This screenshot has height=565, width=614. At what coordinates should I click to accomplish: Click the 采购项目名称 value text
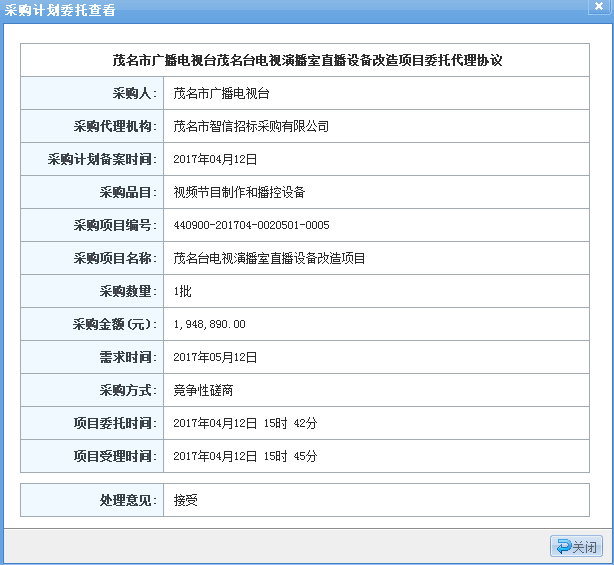pos(269,258)
